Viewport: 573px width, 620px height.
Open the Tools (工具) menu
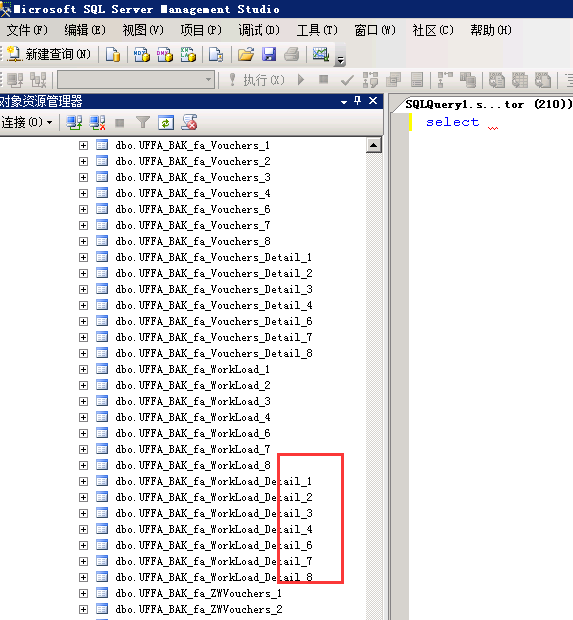point(317,30)
